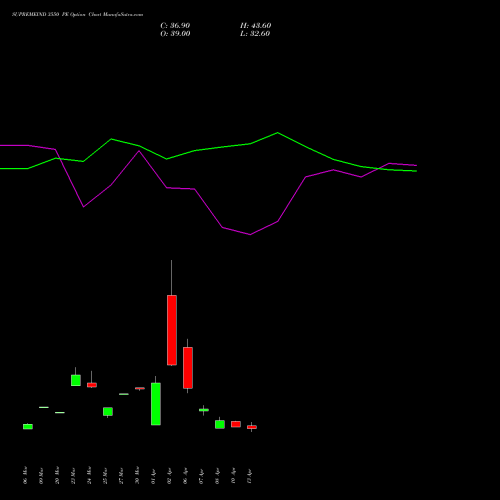Select the close value C: 36.90
Image resolution: width=500 pixels, height=500 pixels.
coord(175,26)
